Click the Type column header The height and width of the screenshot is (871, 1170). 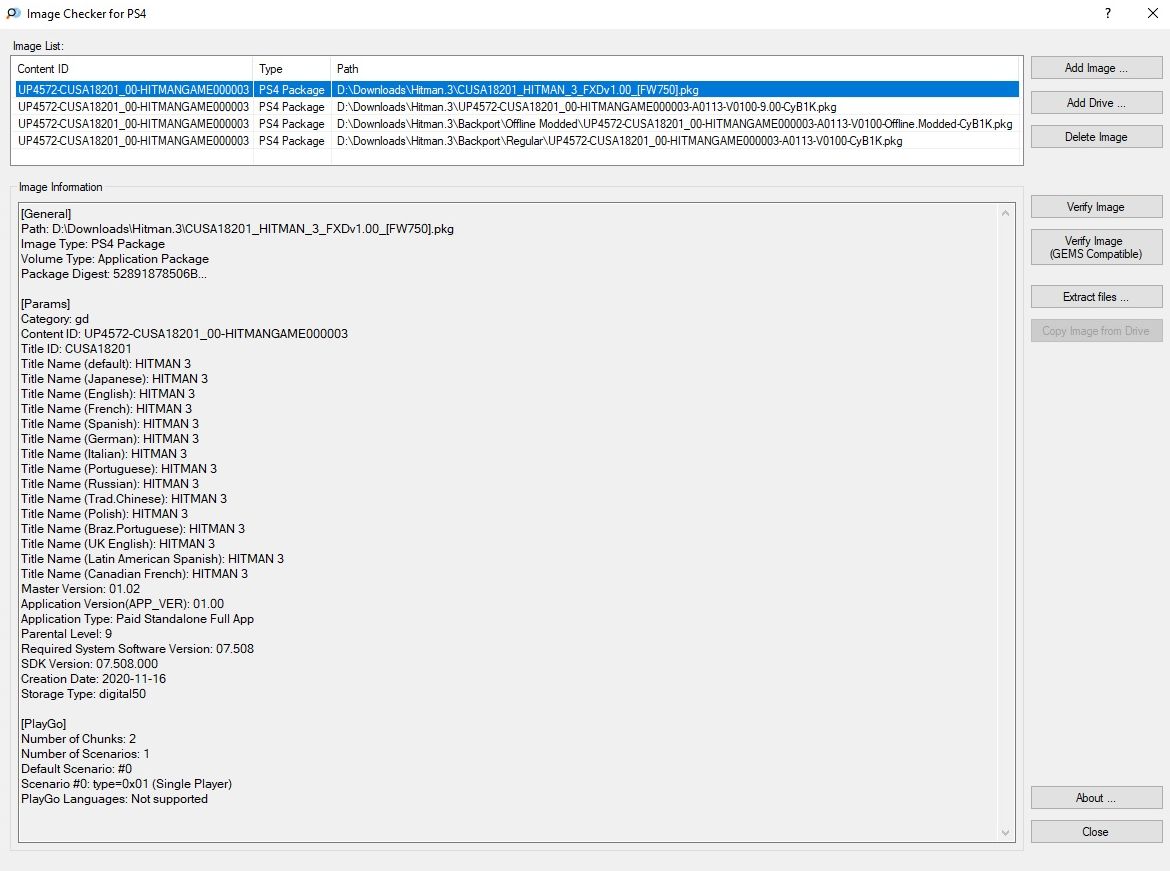(291, 69)
